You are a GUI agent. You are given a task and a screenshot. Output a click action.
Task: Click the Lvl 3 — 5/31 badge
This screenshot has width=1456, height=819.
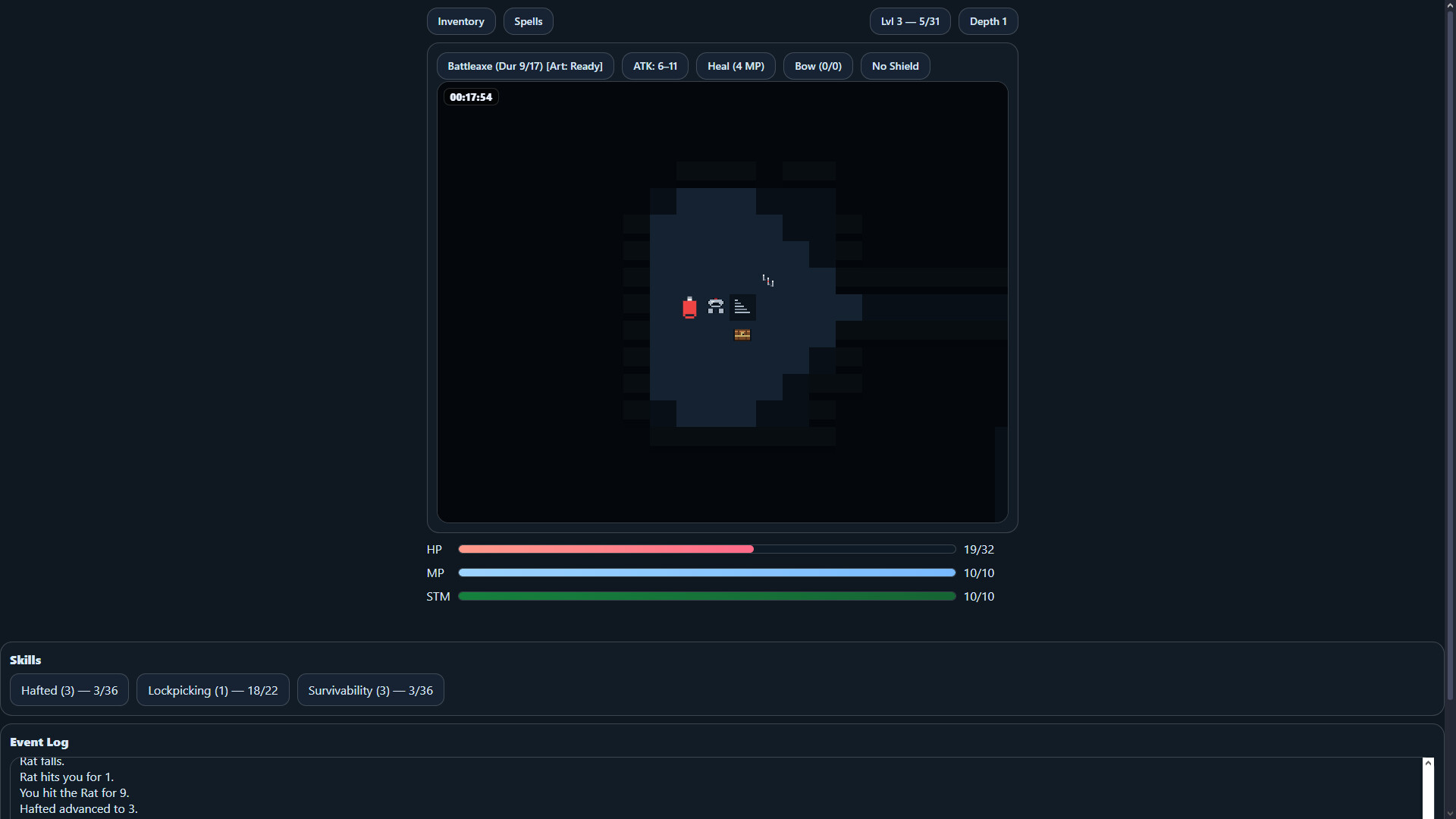coord(909,20)
